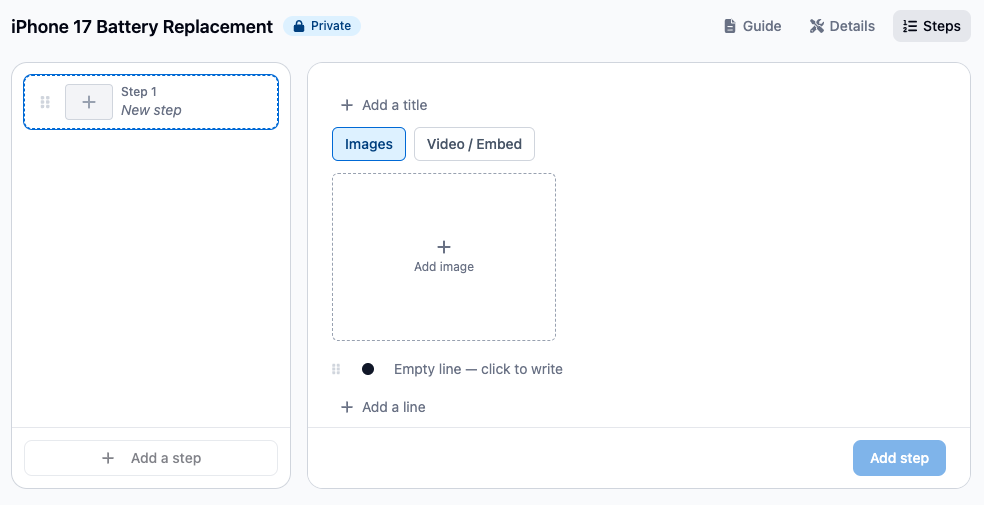Click Add a line
The height and width of the screenshot is (505, 984).
point(383,407)
